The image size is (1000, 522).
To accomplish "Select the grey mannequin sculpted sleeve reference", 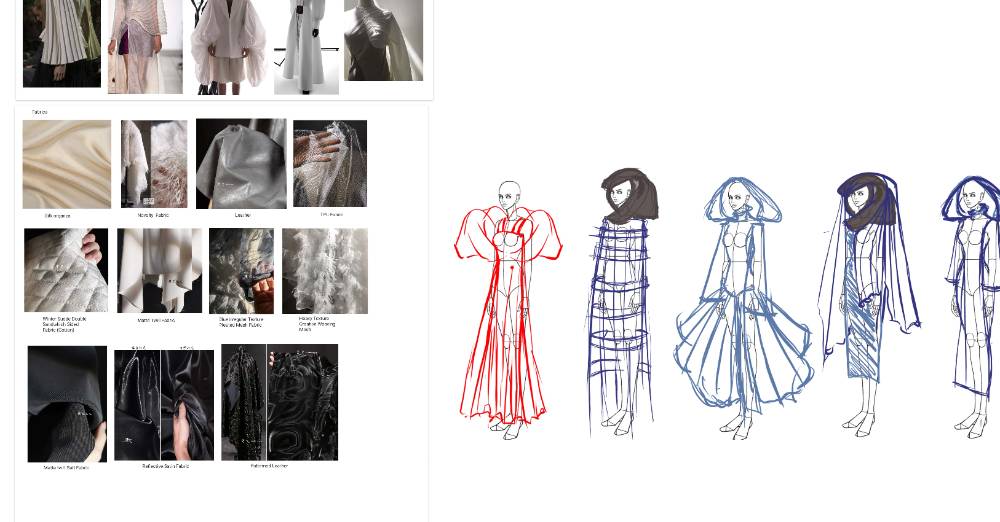I will click(x=383, y=40).
